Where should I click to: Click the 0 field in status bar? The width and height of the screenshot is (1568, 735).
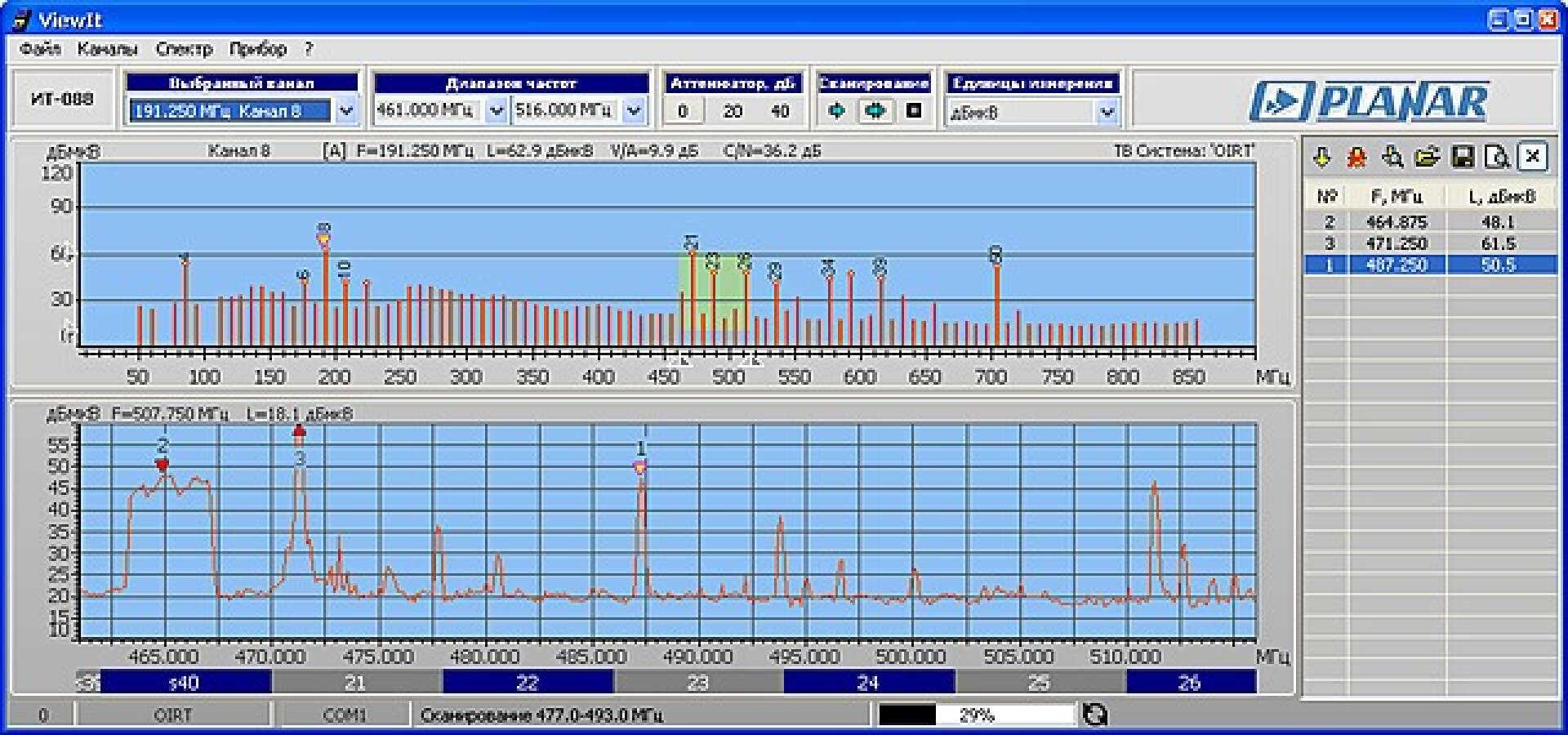point(42,715)
